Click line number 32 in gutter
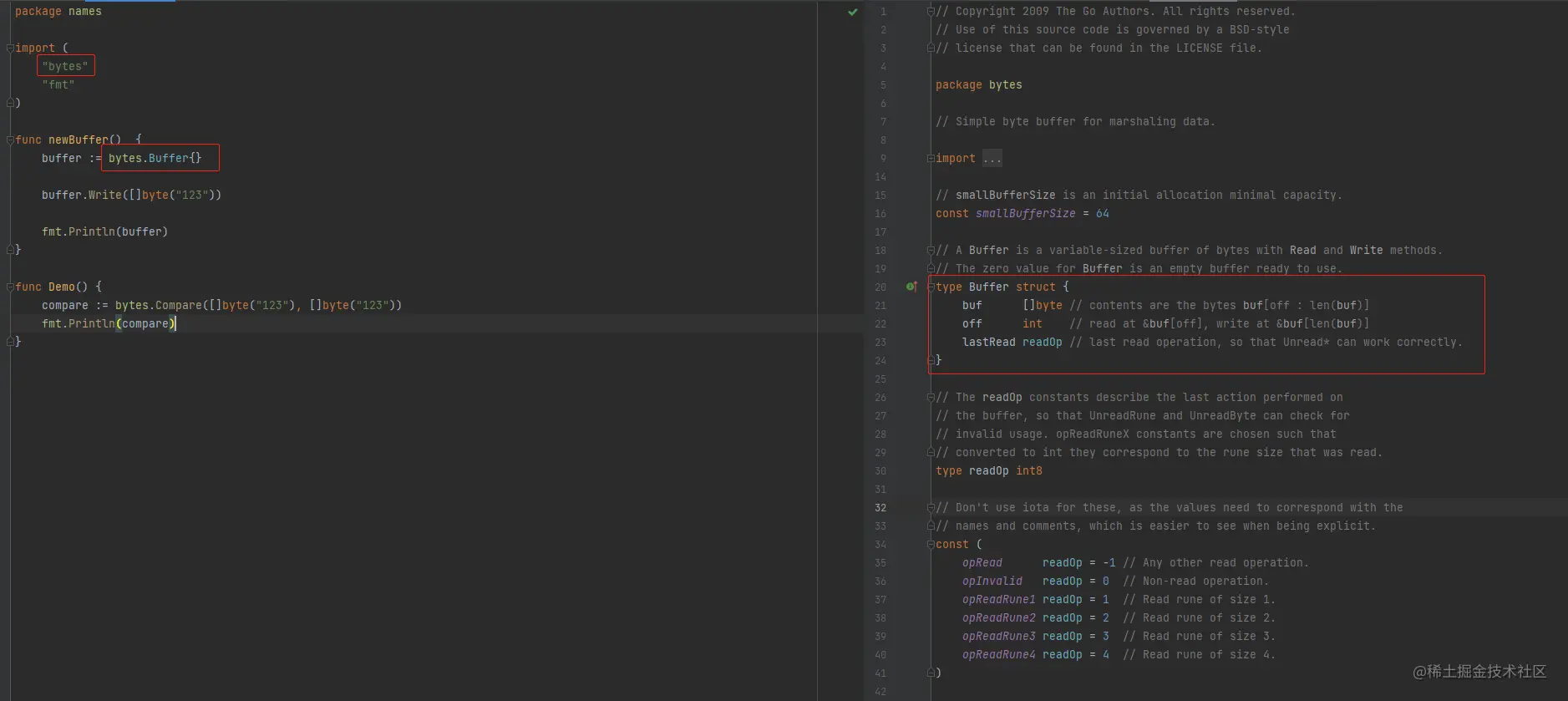1568x701 pixels. tap(880, 508)
